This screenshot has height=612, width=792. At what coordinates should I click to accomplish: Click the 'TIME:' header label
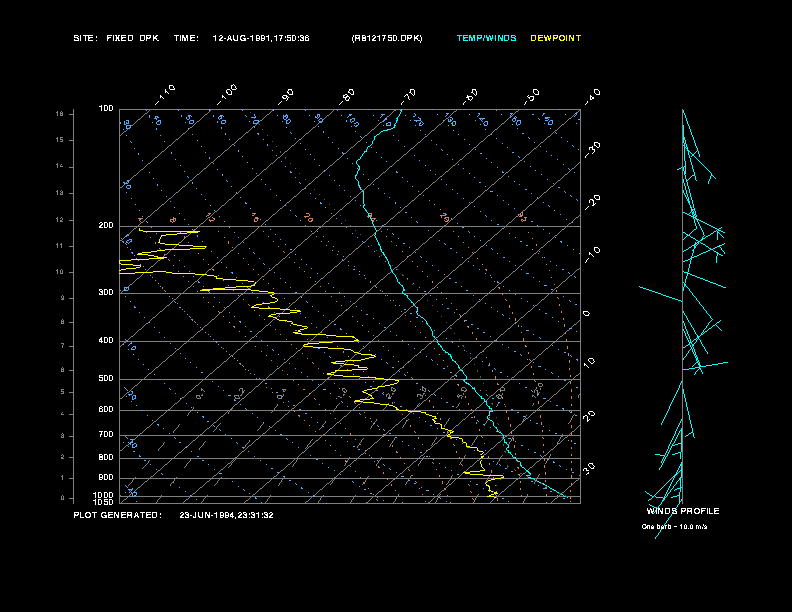pos(186,38)
